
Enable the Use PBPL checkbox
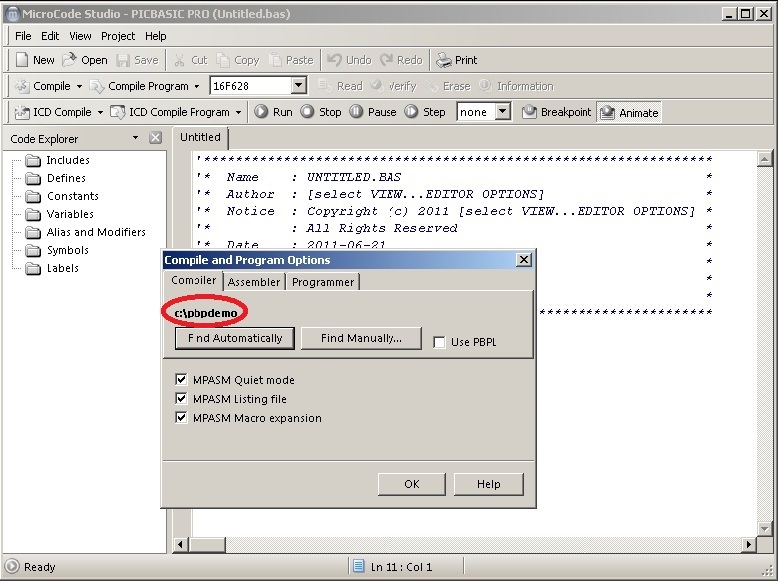(440, 342)
